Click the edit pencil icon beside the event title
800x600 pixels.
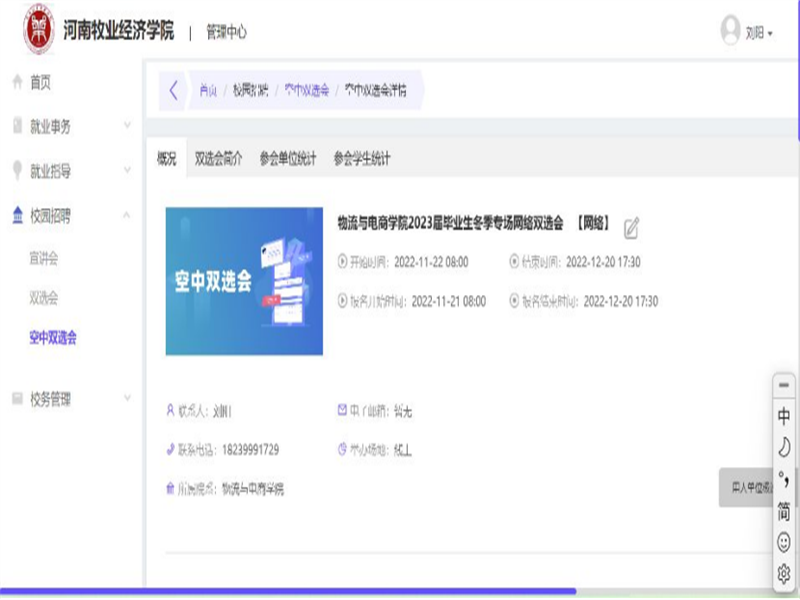click(631, 228)
